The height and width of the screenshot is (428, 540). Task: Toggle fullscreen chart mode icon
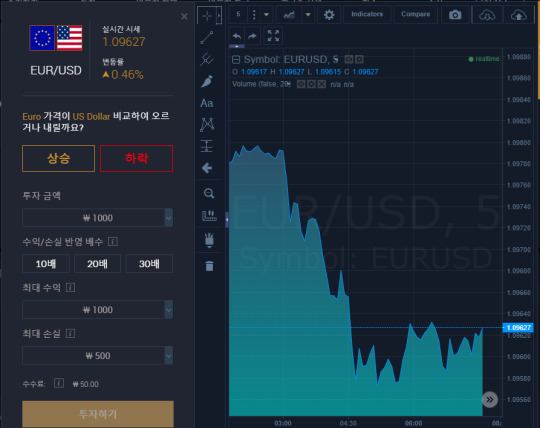tap(273, 36)
